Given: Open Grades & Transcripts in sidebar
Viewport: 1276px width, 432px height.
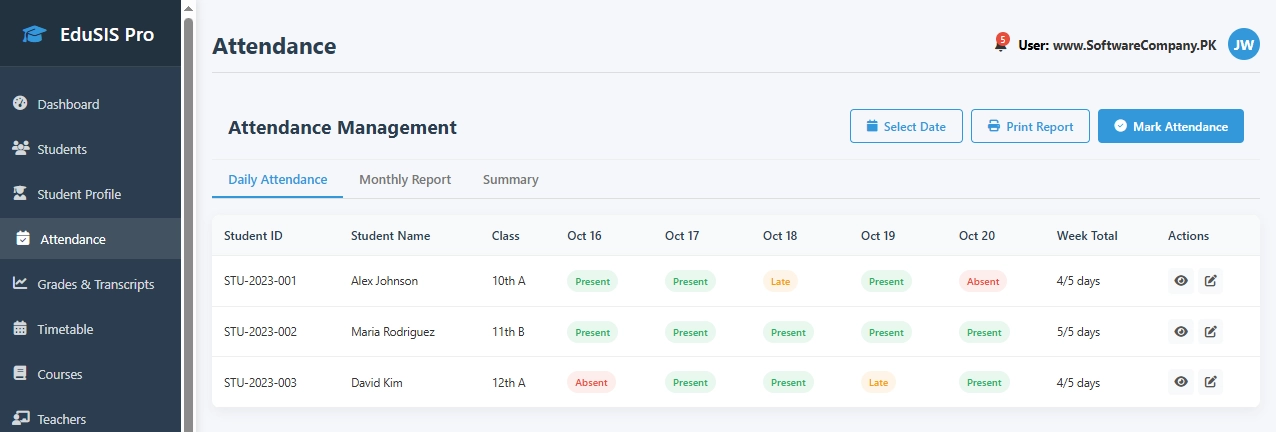Looking at the screenshot, I should click(95, 284).
